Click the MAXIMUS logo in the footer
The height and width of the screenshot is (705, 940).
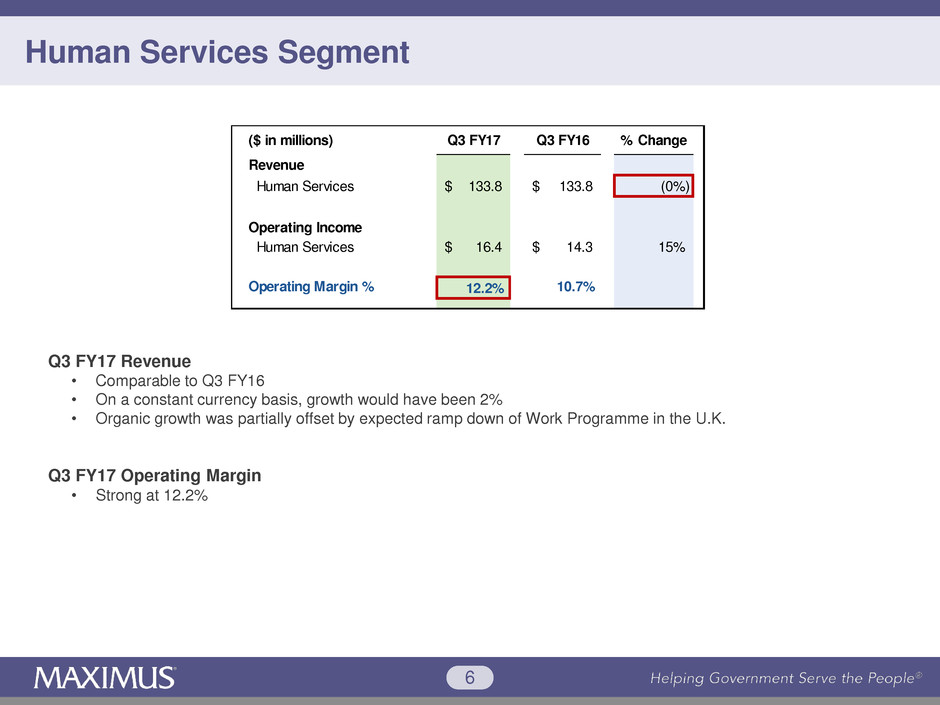pyautogui.click(x=105, y=678)
